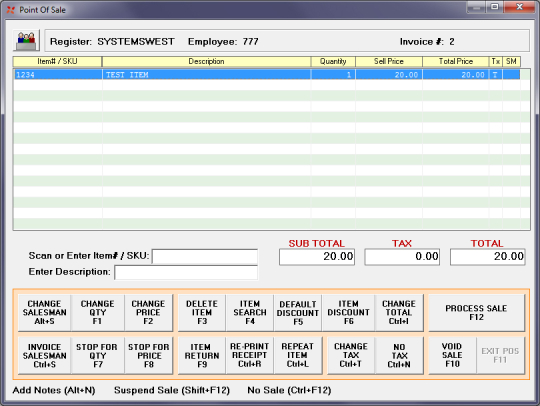The width and height of the screenshot is (540, 406).
Task: Focus the Scan or Enter Item#/SKU field
Action: tap(205, 257)
